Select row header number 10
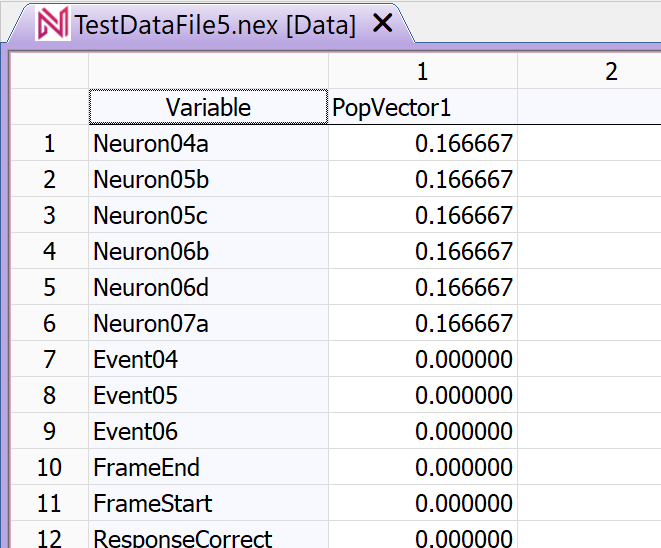661x548 pixels. [49, 467]
